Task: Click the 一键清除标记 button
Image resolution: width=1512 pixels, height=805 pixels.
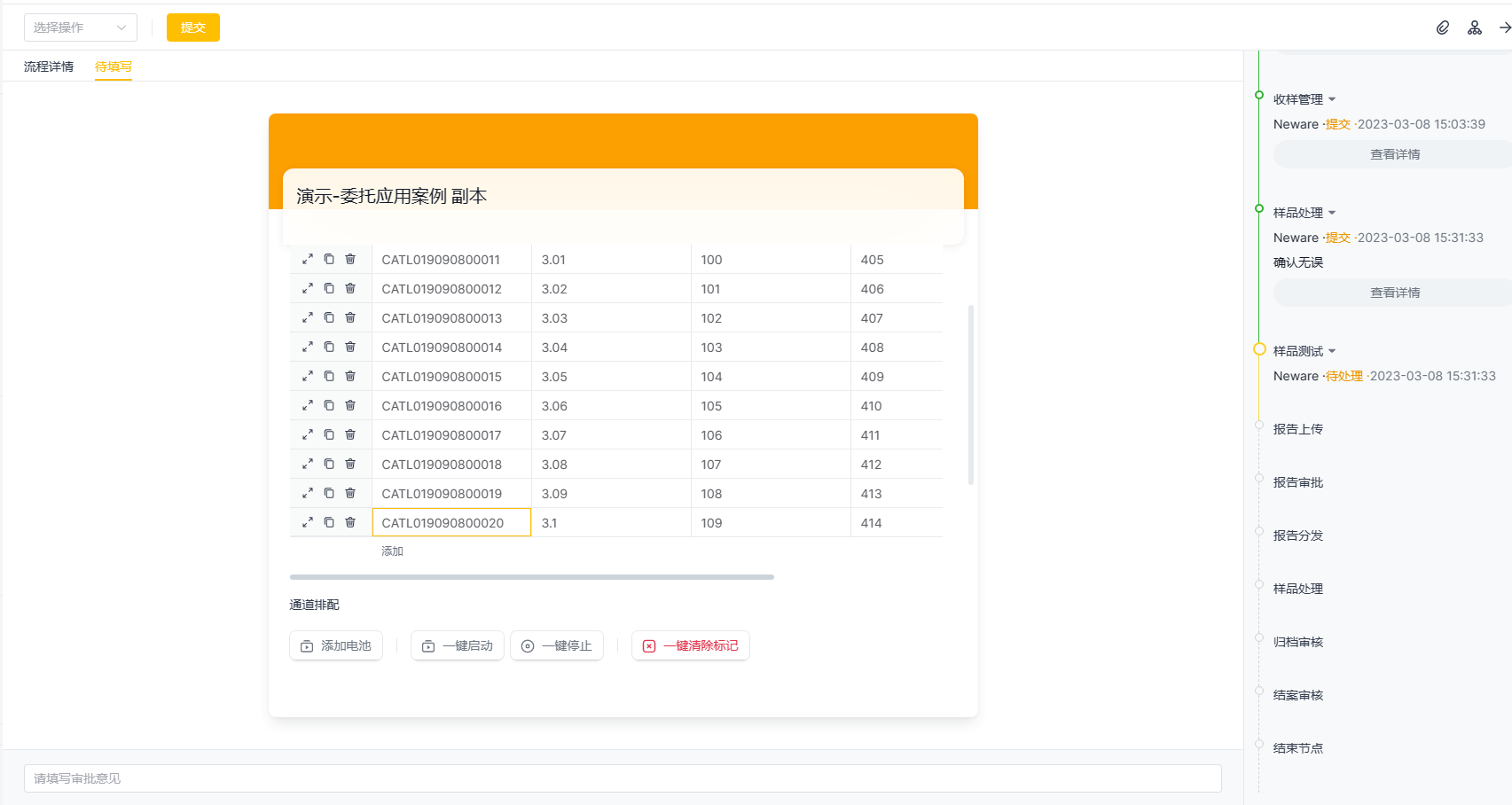Action: 691,645
